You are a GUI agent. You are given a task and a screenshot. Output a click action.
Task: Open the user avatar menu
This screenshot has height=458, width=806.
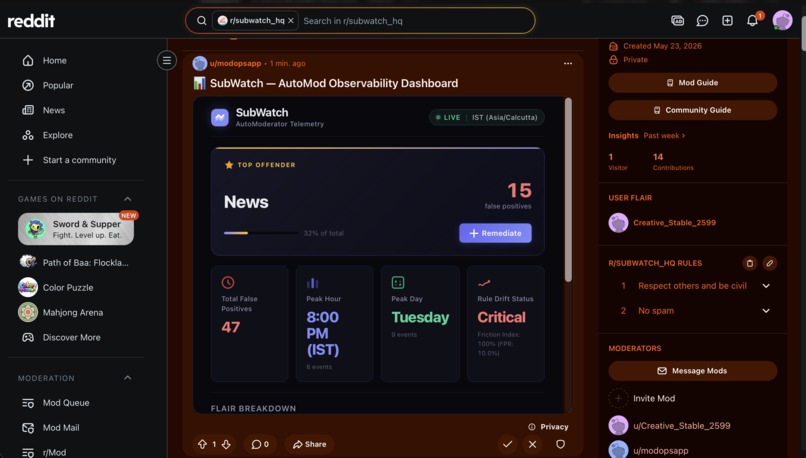tap(782, 21)
